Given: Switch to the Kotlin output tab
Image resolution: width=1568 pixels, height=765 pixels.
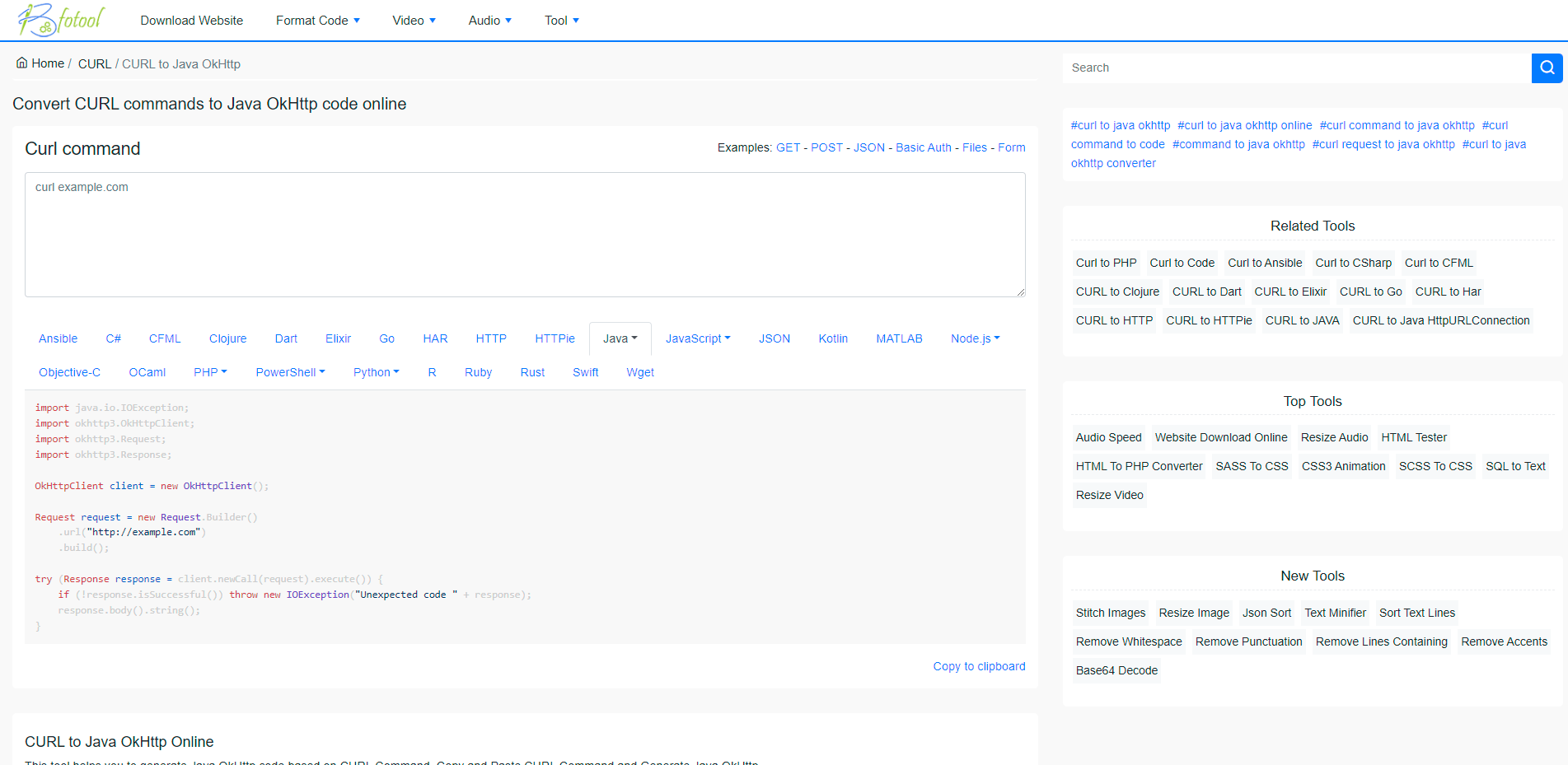Looking at the screenshot, I should click(833, 338).
